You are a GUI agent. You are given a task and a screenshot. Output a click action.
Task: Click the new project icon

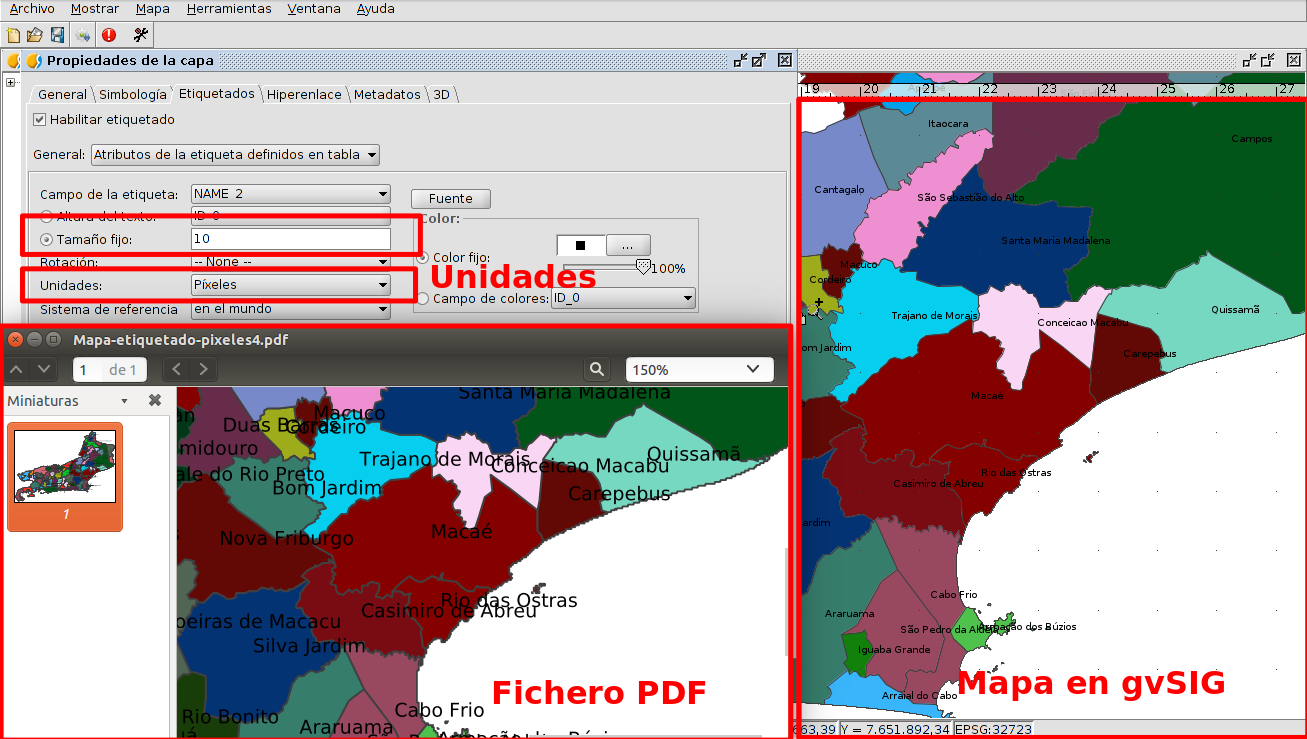13,35
